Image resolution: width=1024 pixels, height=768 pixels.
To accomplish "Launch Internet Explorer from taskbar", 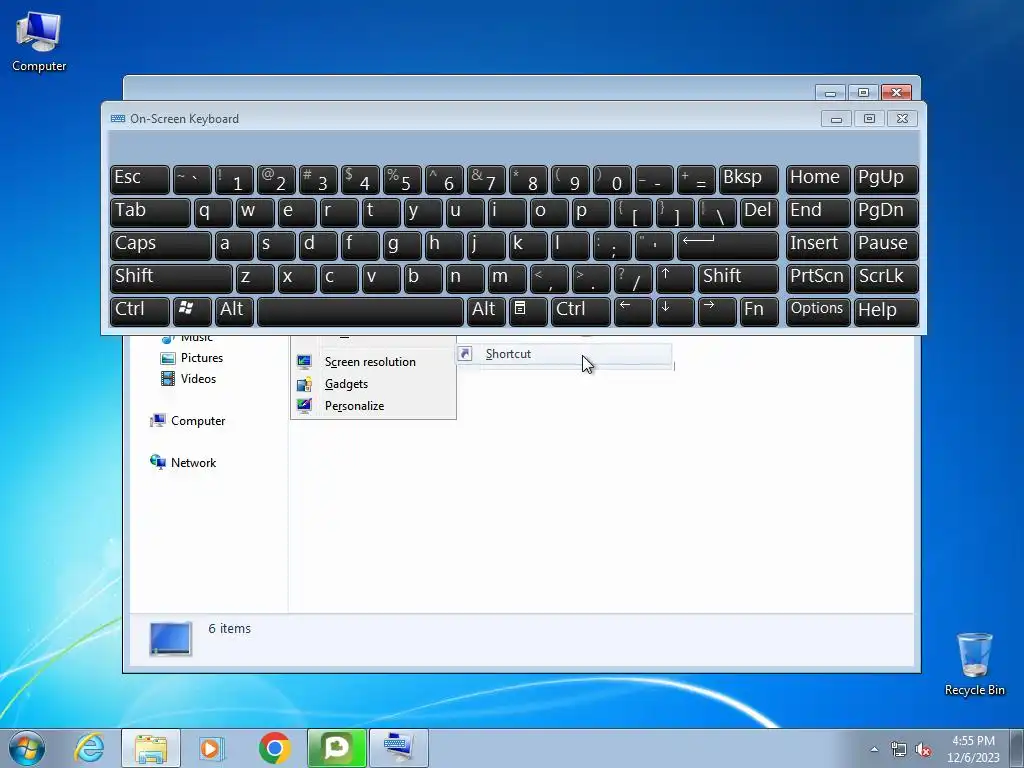I will [x=89, y=748].
